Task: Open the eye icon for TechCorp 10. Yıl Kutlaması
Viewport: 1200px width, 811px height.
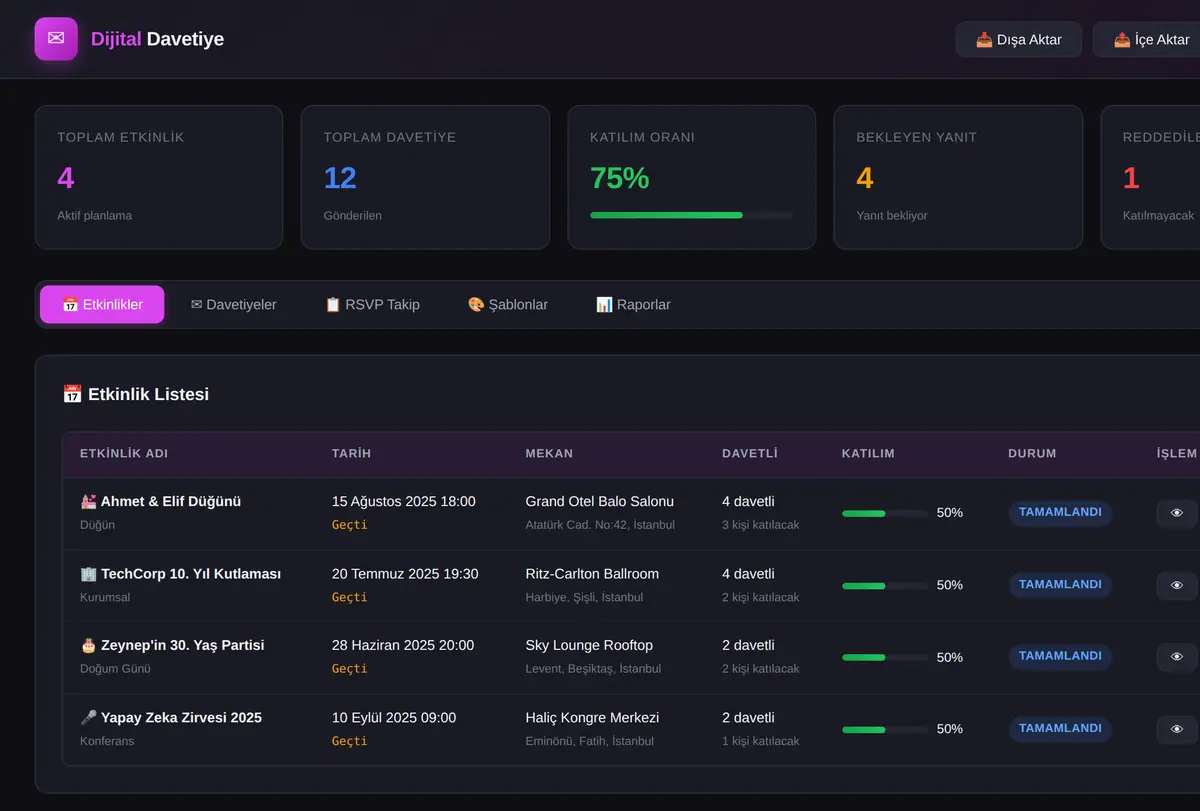Action: click(x=1177, y=585)
